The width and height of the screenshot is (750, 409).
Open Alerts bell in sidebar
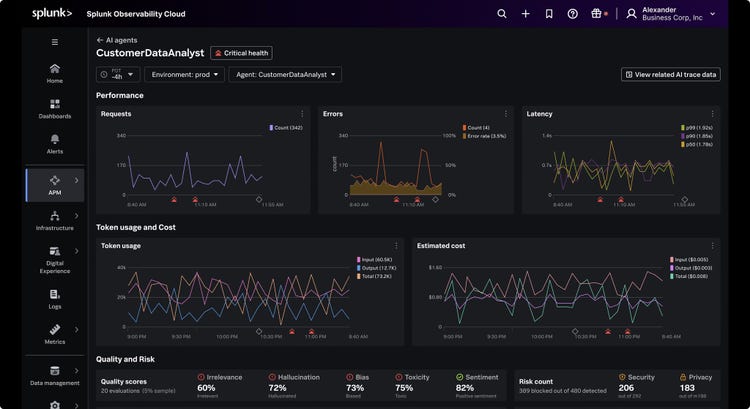pyautogui.click(x=55, y=144)
